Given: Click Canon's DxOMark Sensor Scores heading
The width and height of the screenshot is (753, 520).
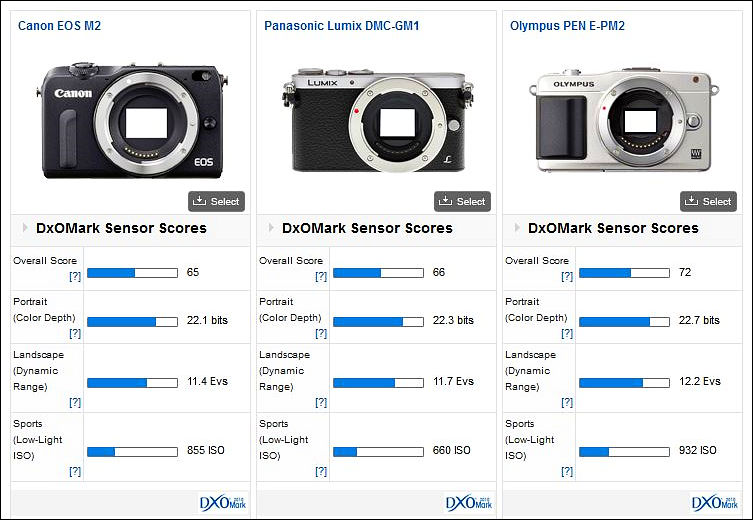Looking at the screenshot, I should [x=121, y=228].
